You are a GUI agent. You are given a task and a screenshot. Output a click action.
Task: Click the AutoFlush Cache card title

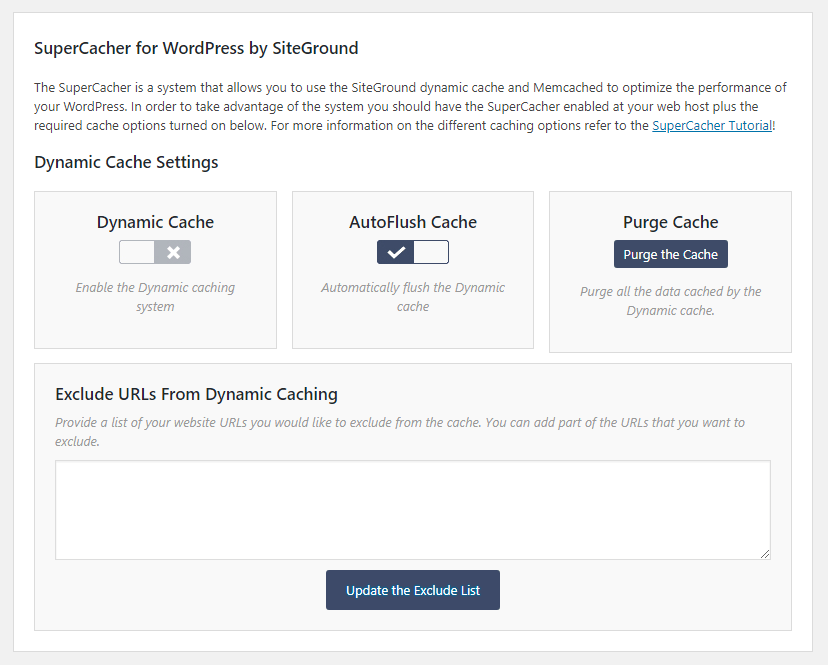click(x=413, y=222)
